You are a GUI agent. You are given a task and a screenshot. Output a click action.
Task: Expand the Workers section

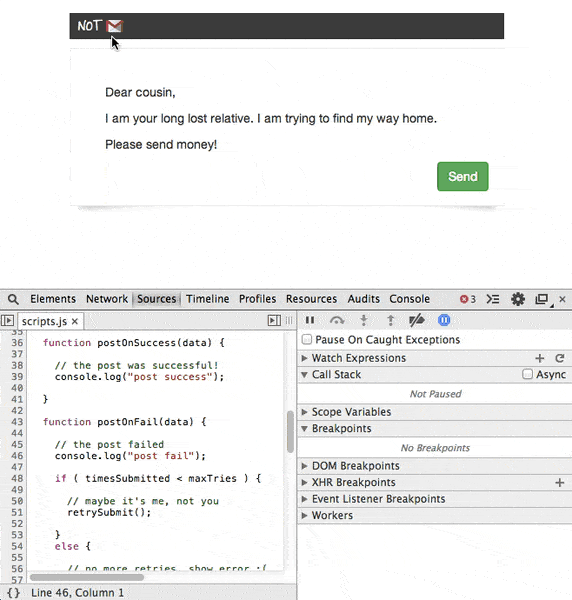click(305, 515)
